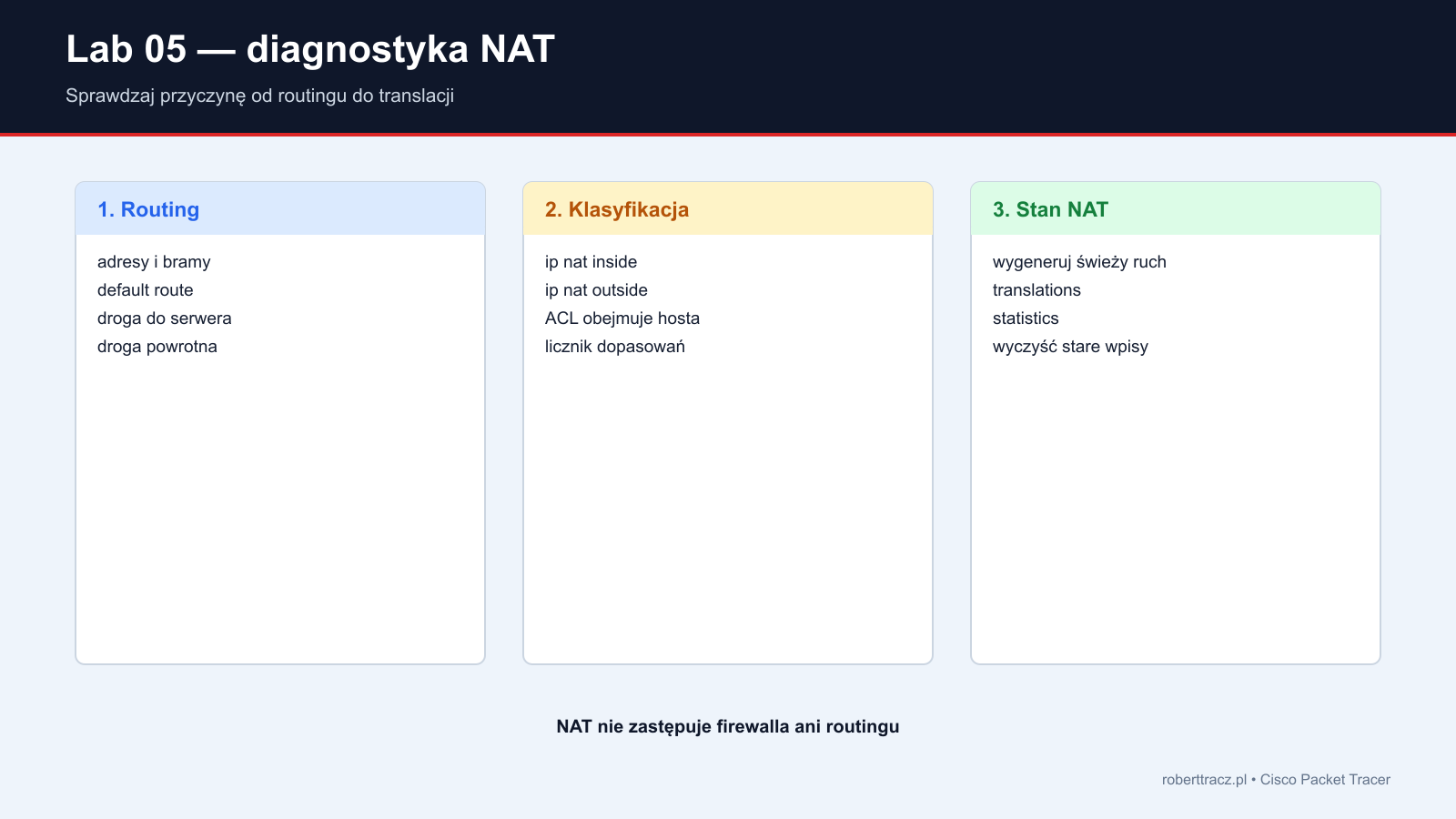The height and width of the screenshot is (819, 1456).
Task: Select the 'ip nat outside' line
Action: [596, 290]
